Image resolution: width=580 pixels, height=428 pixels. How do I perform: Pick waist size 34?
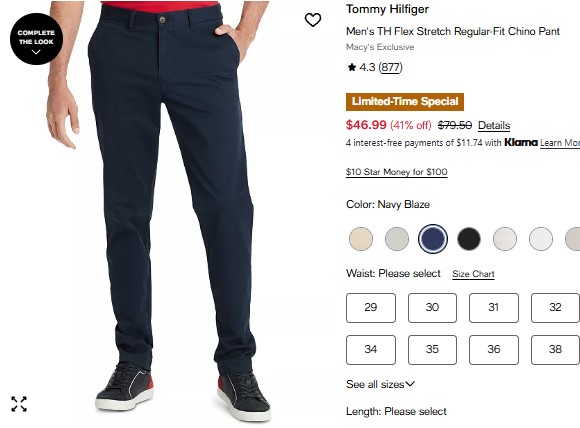[x=371, y=350]
